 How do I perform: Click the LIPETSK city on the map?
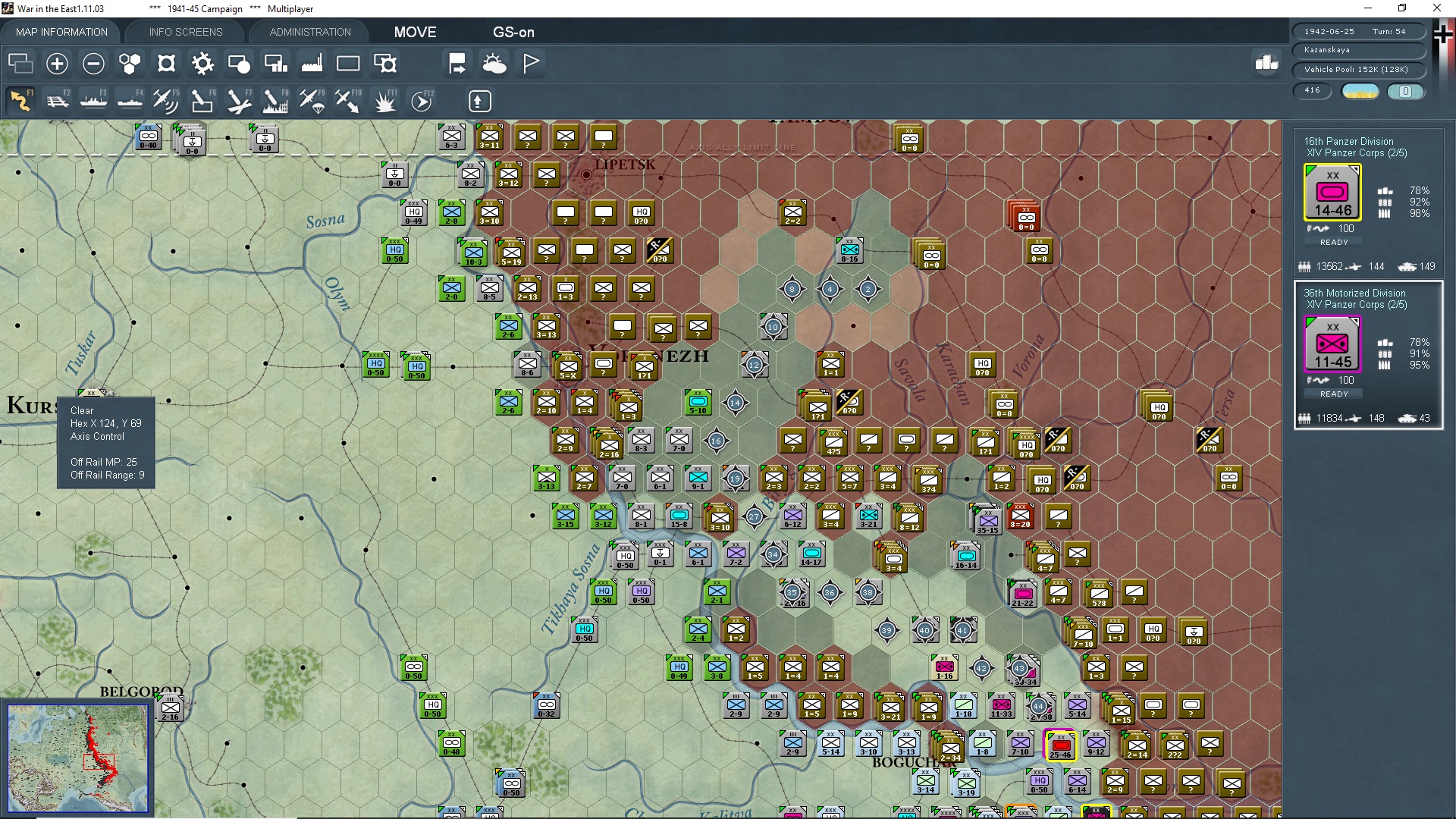tap(624, 165)
